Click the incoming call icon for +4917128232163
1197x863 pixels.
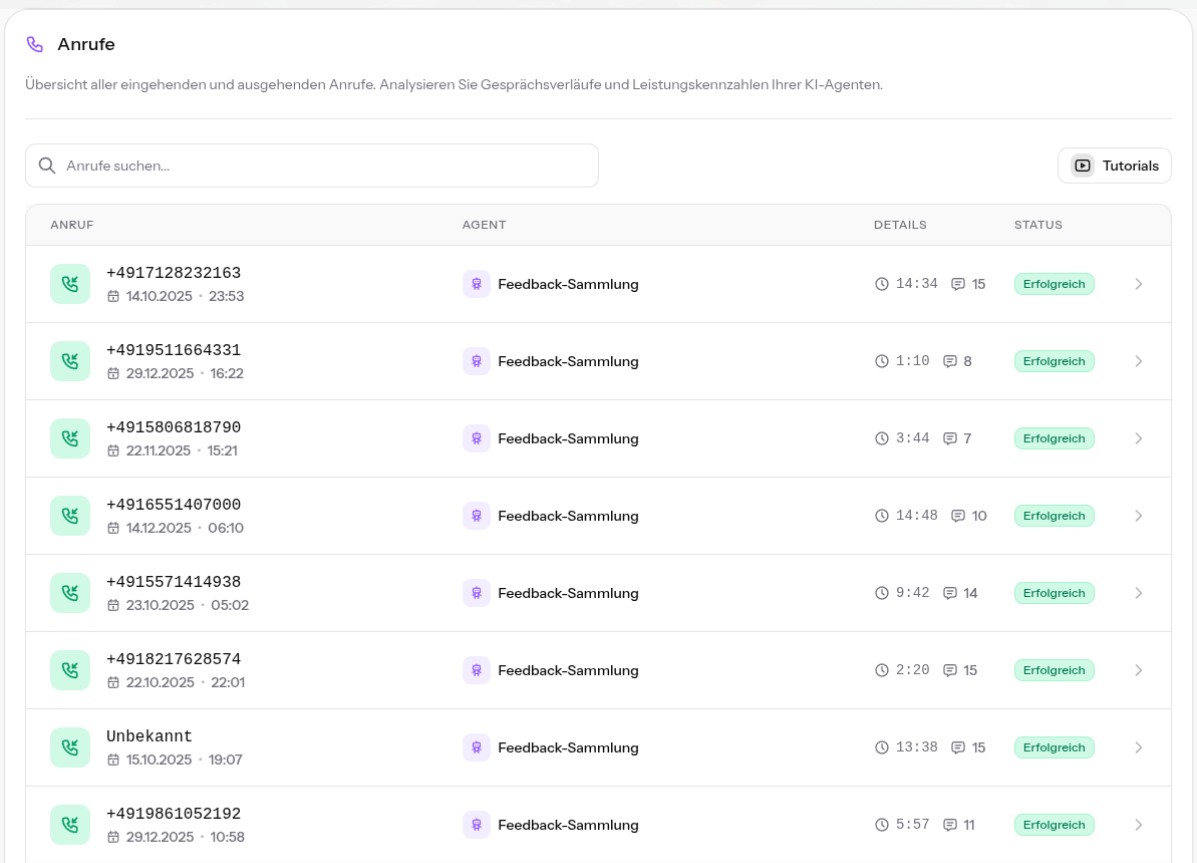pyautogui.click(x=70, y=284)
